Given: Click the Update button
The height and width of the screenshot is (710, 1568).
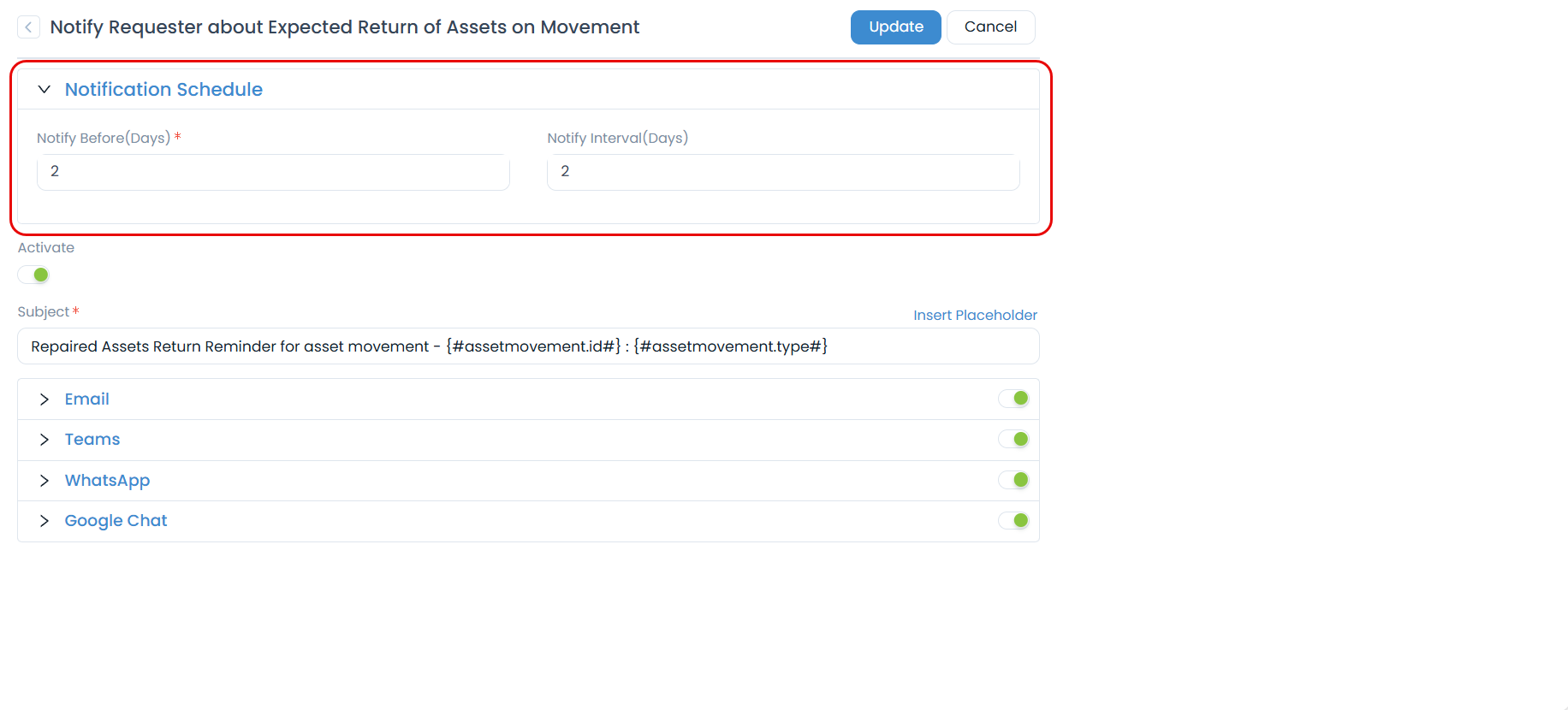Looking at the screenshot, I should (x=895, y=27).
